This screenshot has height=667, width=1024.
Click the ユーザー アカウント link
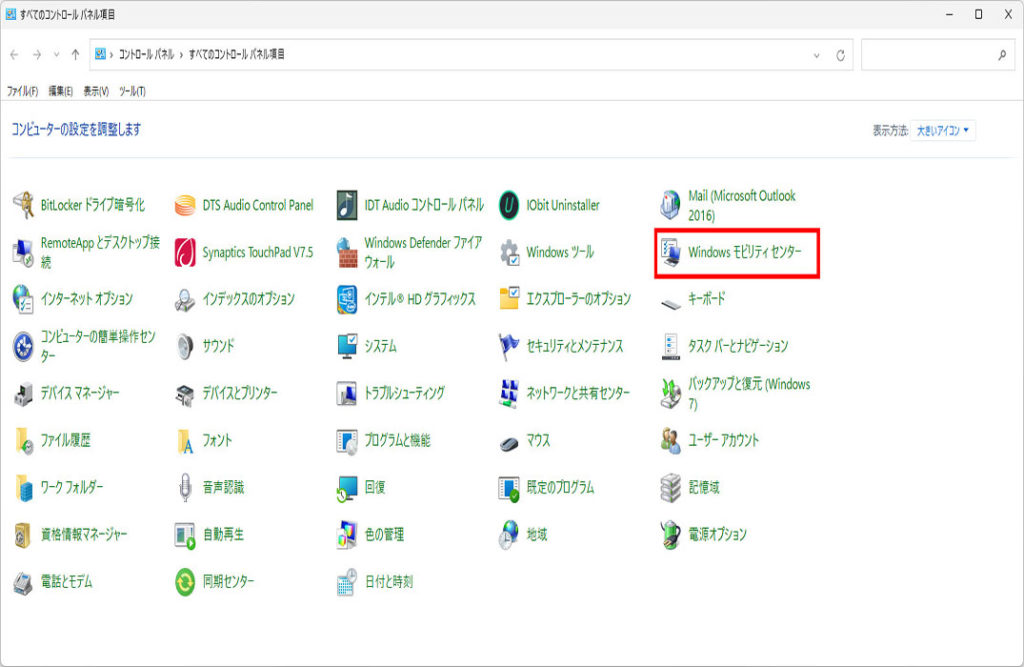pos(723,440)
